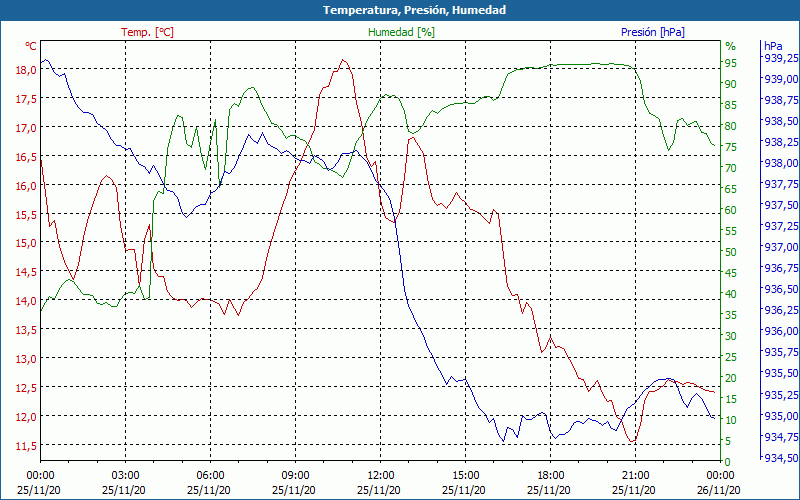Click the '21:00' time axis label
Image resolution: width=800 pixels, height=500 pixels.
(635, 476)
